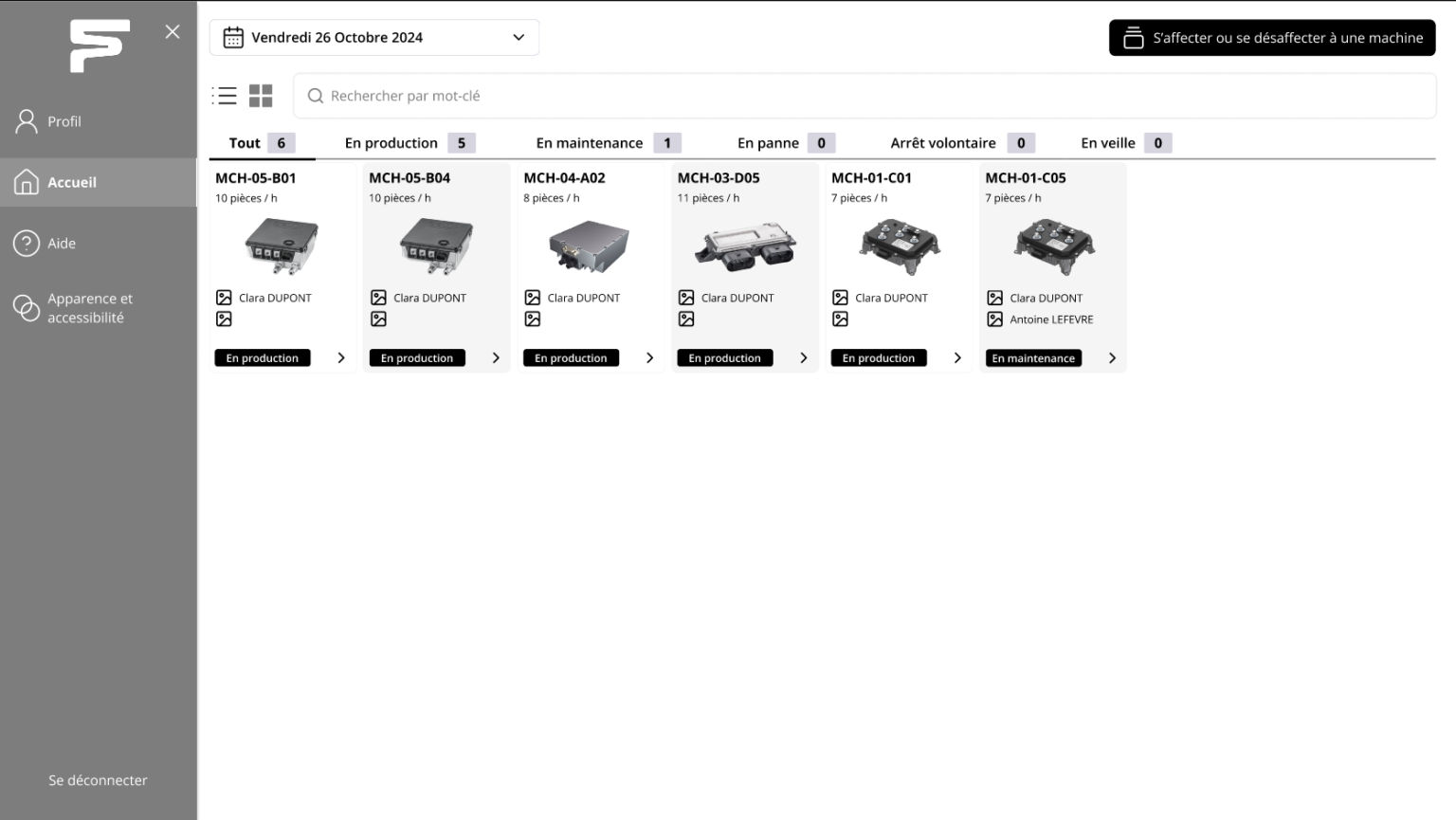Click the MCH-04-A02 machine image

click(x=589, y=246)
